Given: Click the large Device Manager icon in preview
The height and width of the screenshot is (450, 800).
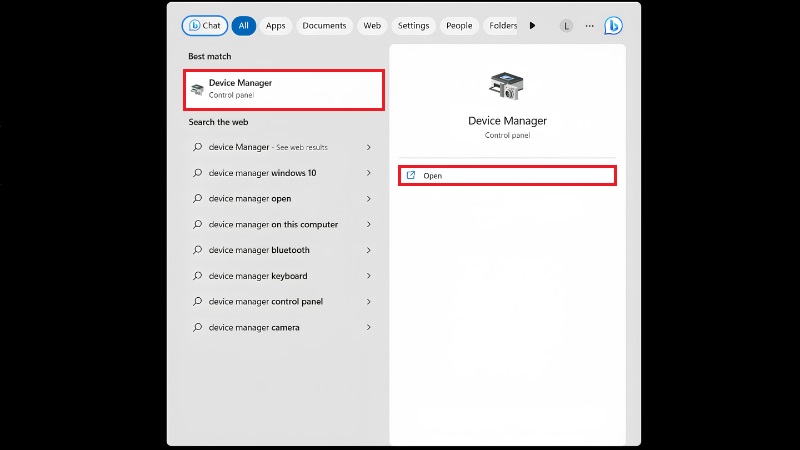Looking at the screenshot, I should click(506, 86).
